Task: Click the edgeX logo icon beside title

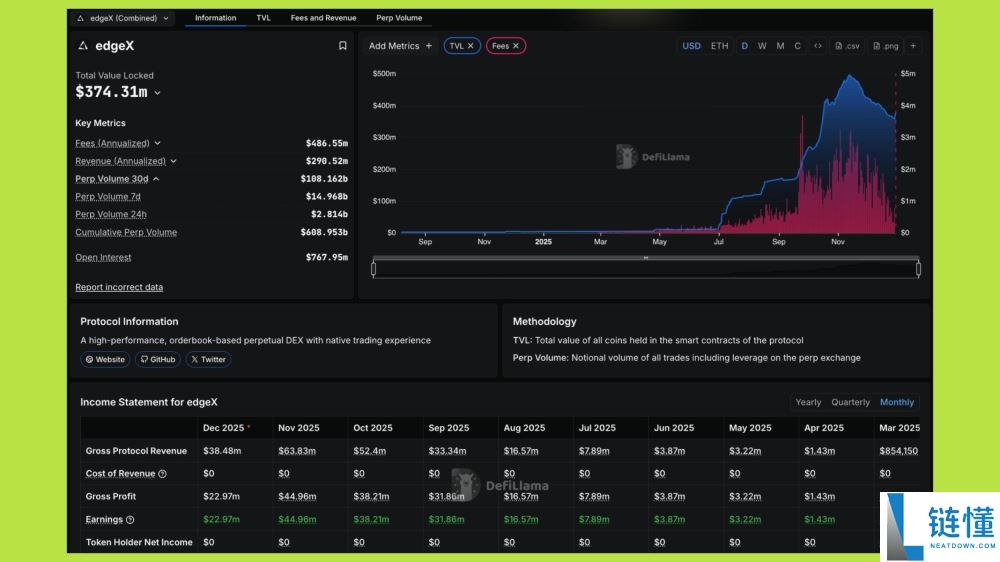Action: click(x=83, y=46)
